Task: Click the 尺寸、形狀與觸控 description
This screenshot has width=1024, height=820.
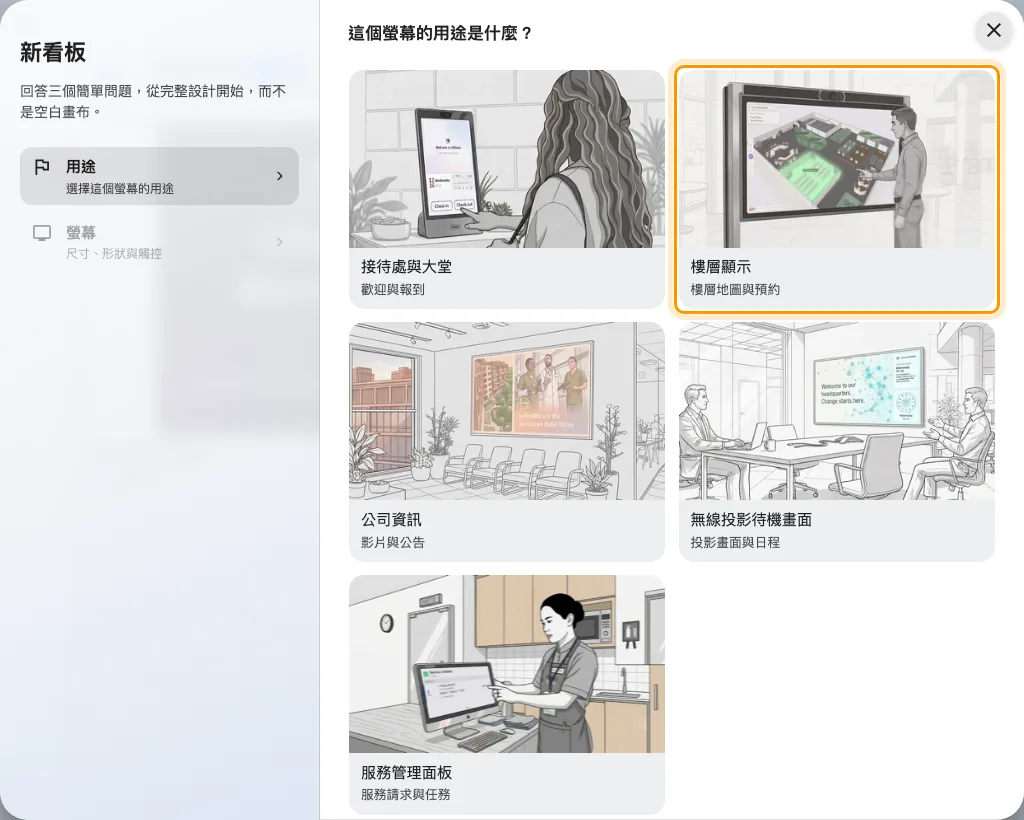Action: (x=114, y=254)
